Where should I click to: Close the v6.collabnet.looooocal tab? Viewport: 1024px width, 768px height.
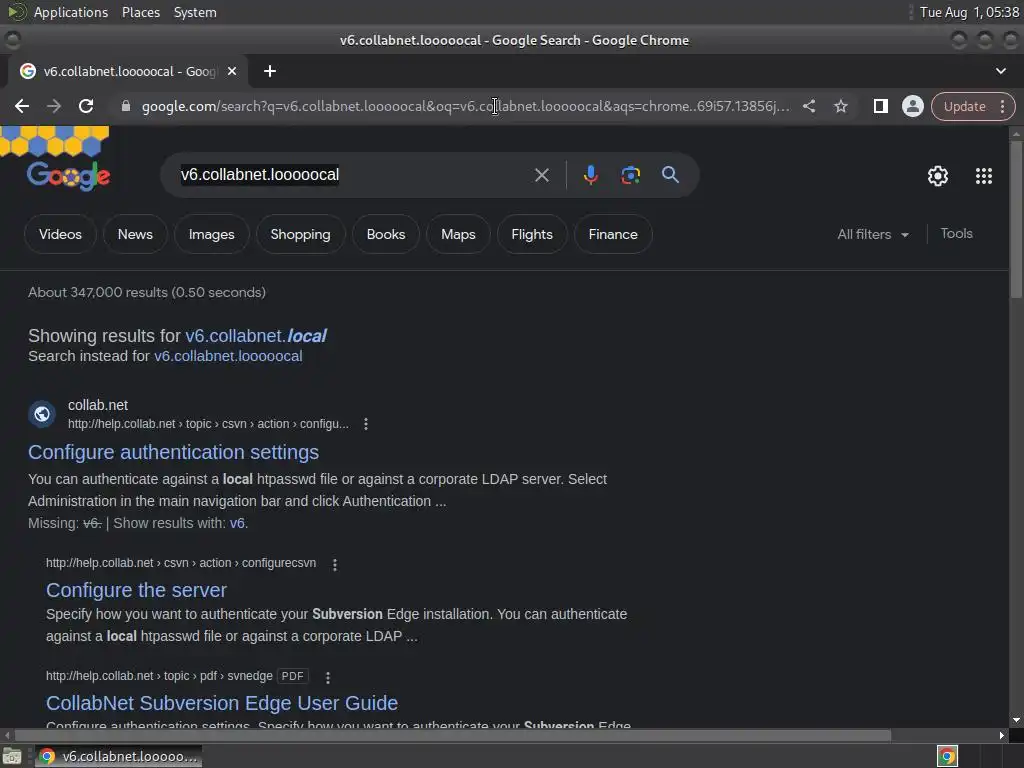232,71
